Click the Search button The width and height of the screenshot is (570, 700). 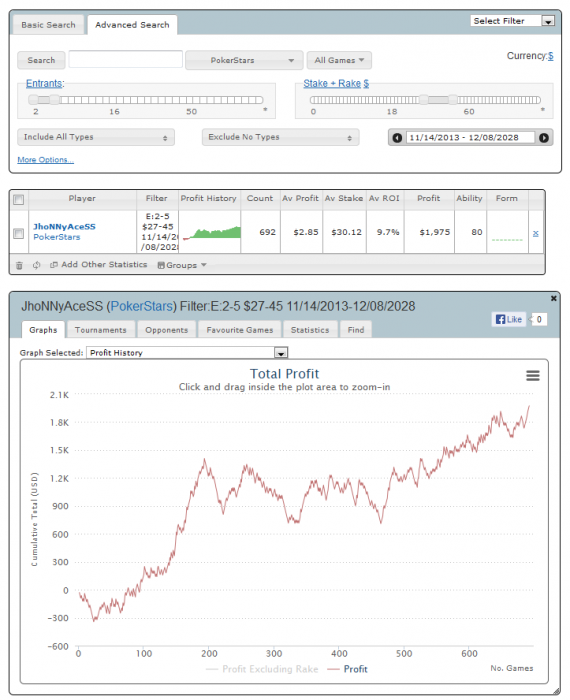tap(41, 60)
